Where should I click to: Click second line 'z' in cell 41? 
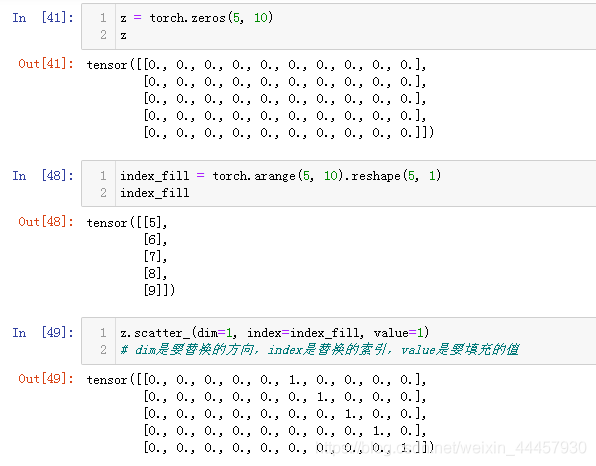click(x=124, y=35)
